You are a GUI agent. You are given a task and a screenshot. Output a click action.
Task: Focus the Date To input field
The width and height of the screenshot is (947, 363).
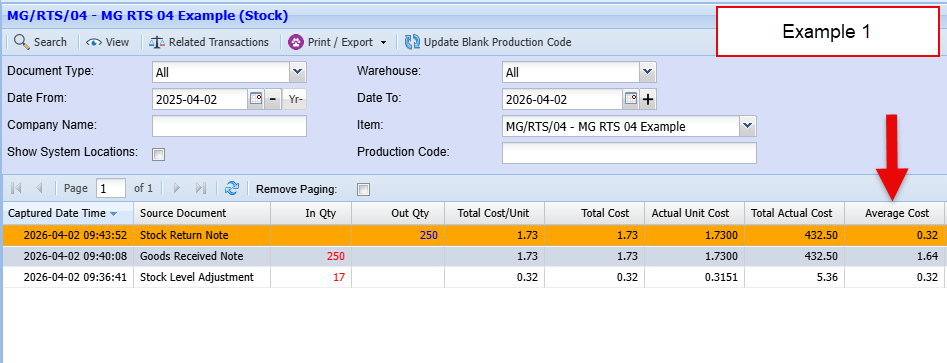pyautogui.click(x=562, y=99)
